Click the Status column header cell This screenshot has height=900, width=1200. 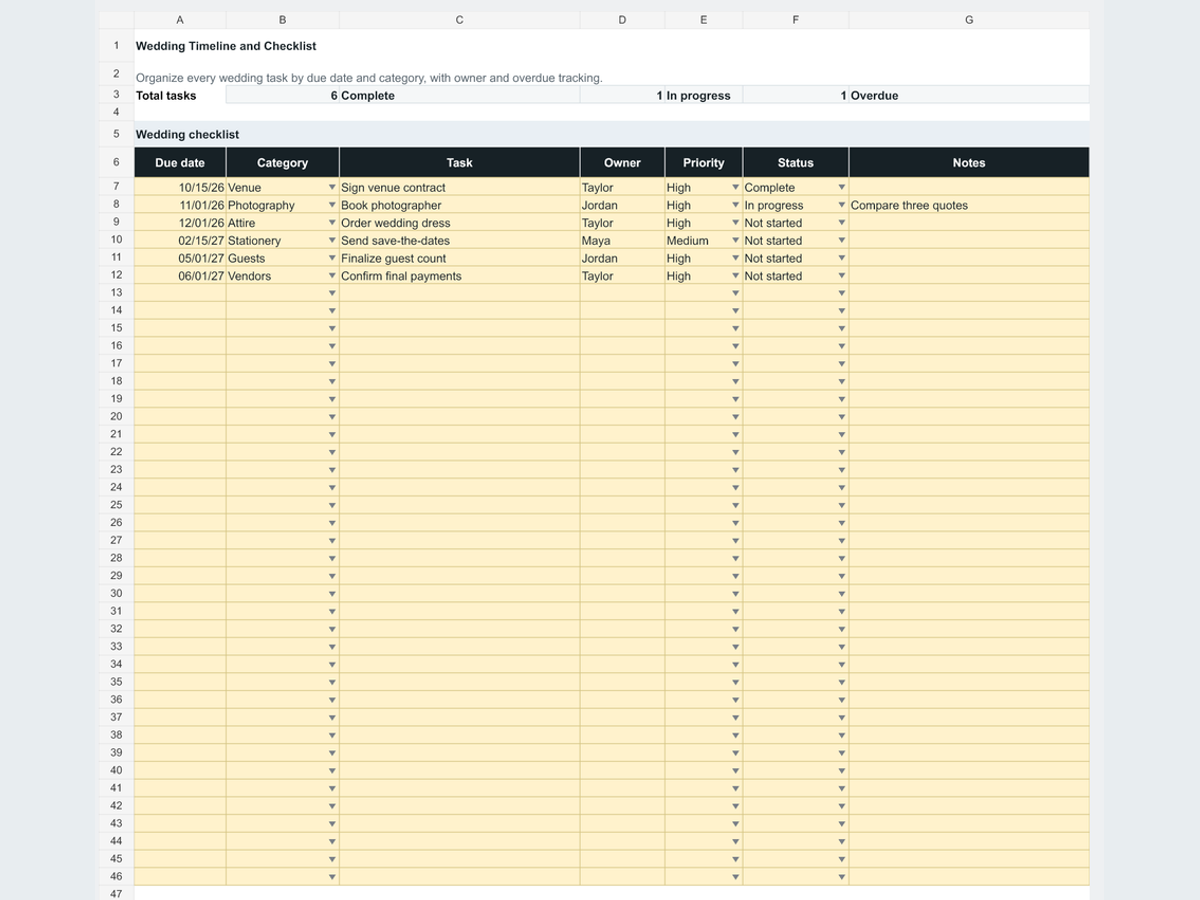(796, 163)
